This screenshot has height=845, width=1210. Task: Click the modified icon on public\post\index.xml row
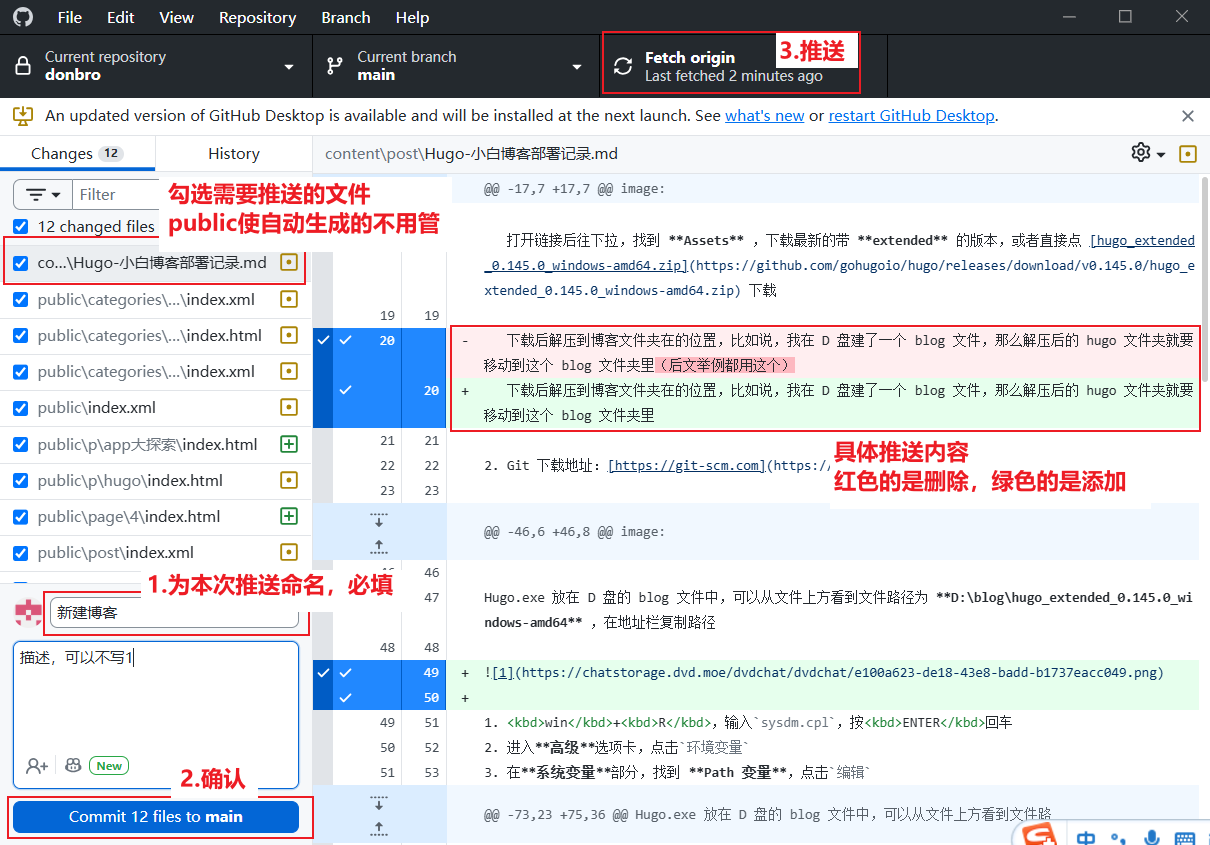(x=288, y=552)
